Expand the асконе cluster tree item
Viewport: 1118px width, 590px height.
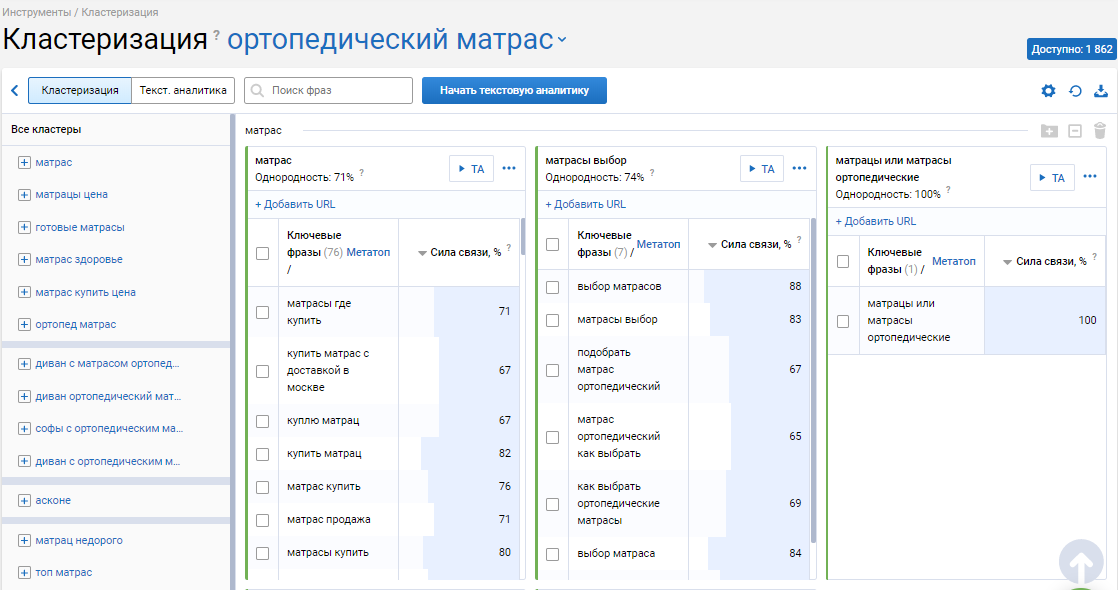coord(25,500)
